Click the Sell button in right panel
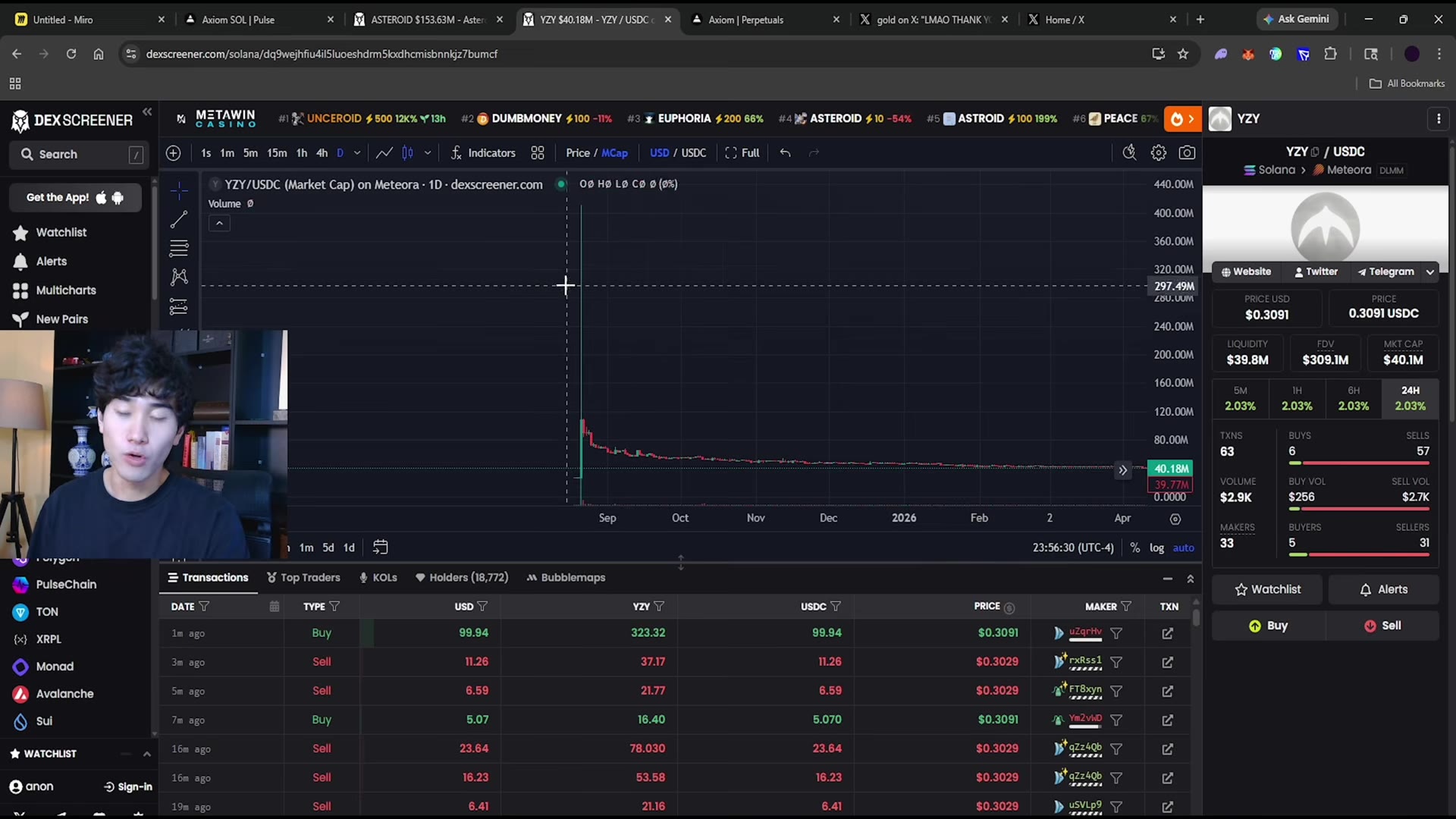Image resolution: width=1456 pixels, height=819 pixels. click(x=1382, y=626)
